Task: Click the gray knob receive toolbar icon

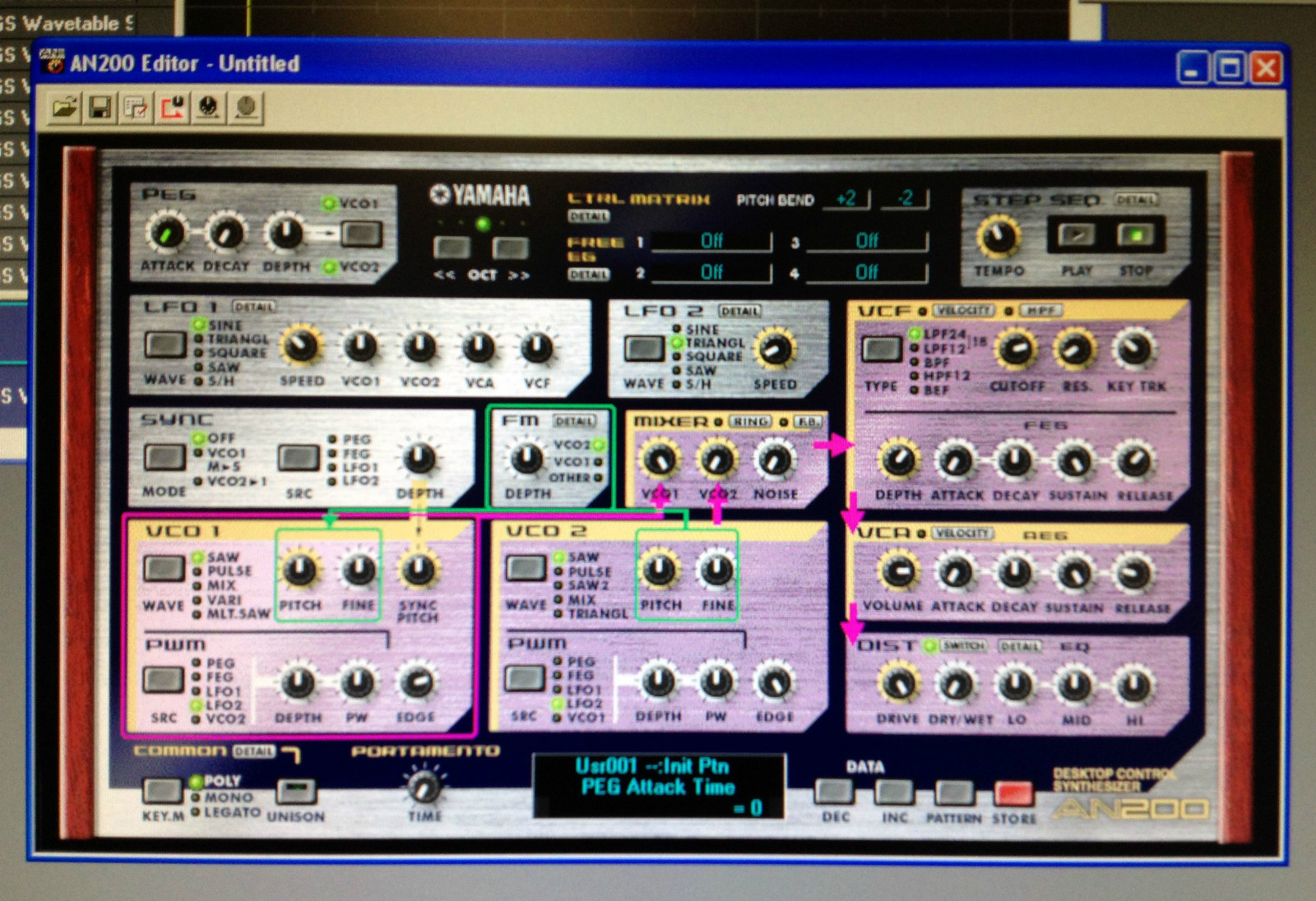Action: [243, 105]
